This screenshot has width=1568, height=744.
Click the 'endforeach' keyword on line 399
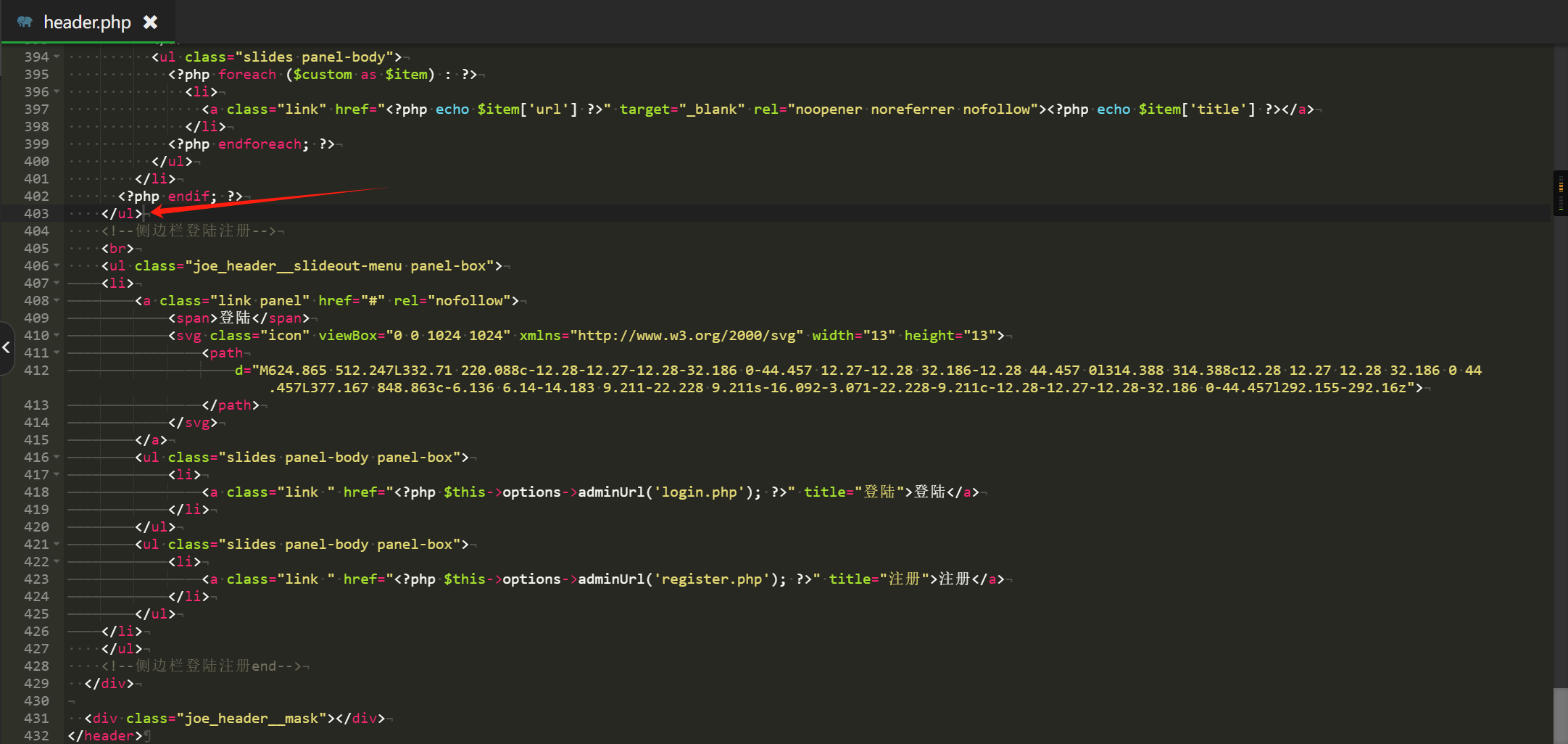[x=260, y=144]
